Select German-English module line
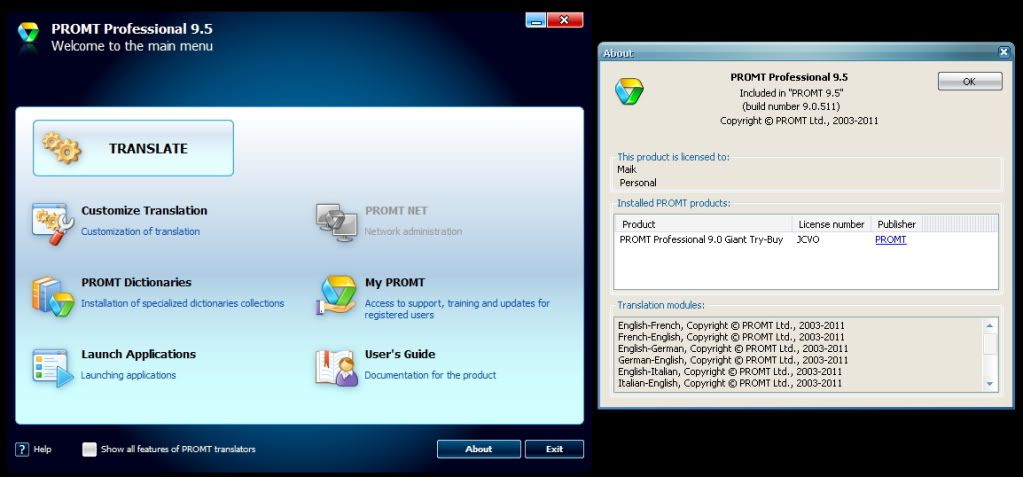This screenshot has height=477, width=1023. 733,360
